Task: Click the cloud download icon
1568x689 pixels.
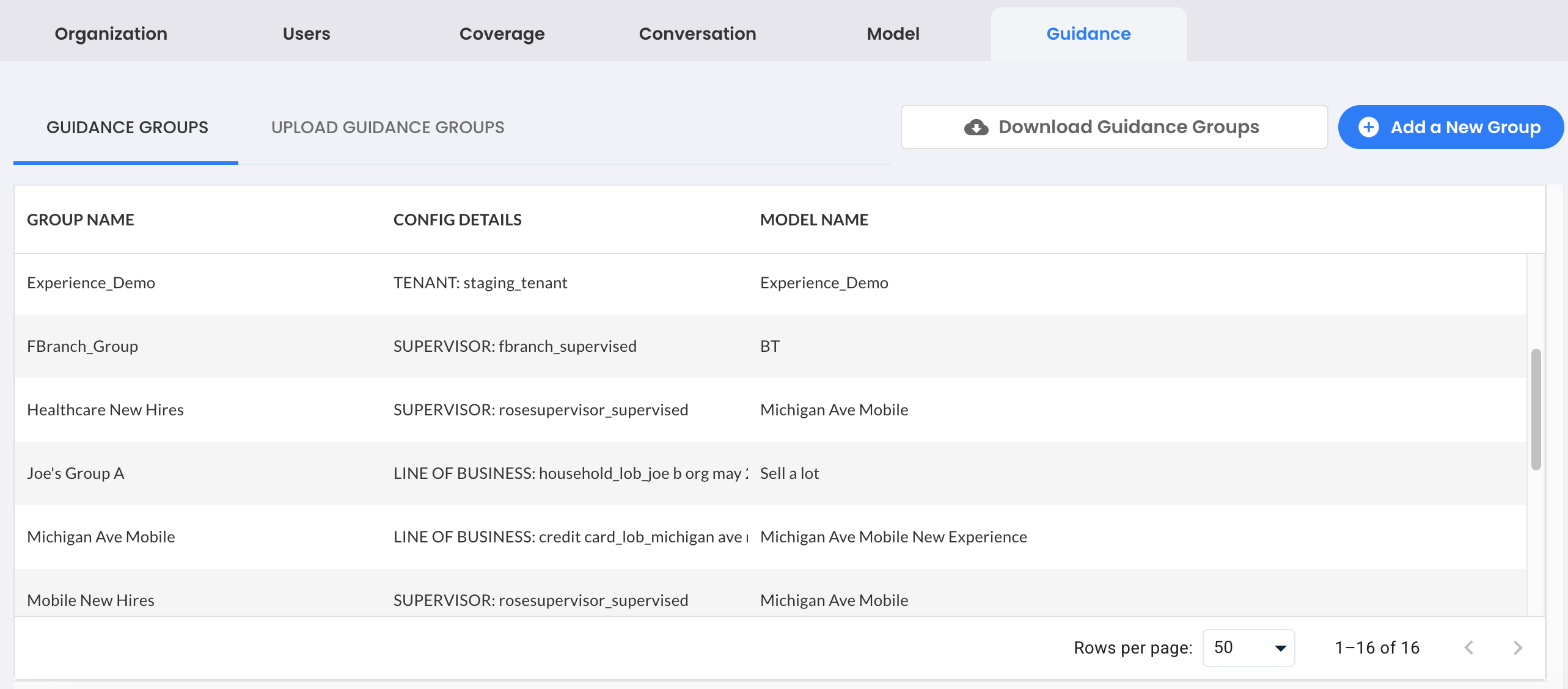Action: (976, 127)
